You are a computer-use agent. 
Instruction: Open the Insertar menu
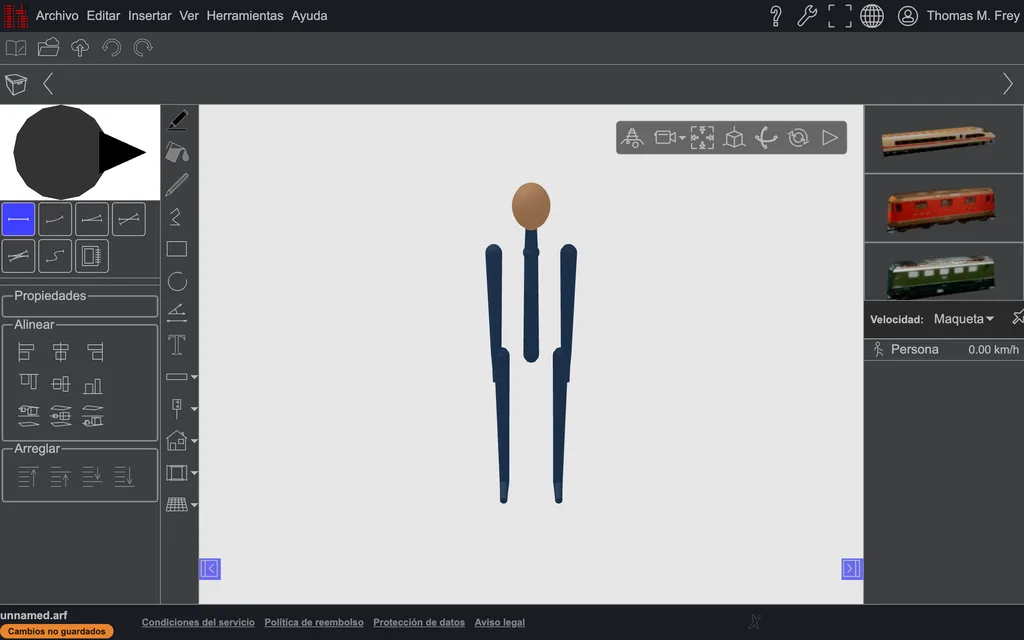(x=150, y=16)
